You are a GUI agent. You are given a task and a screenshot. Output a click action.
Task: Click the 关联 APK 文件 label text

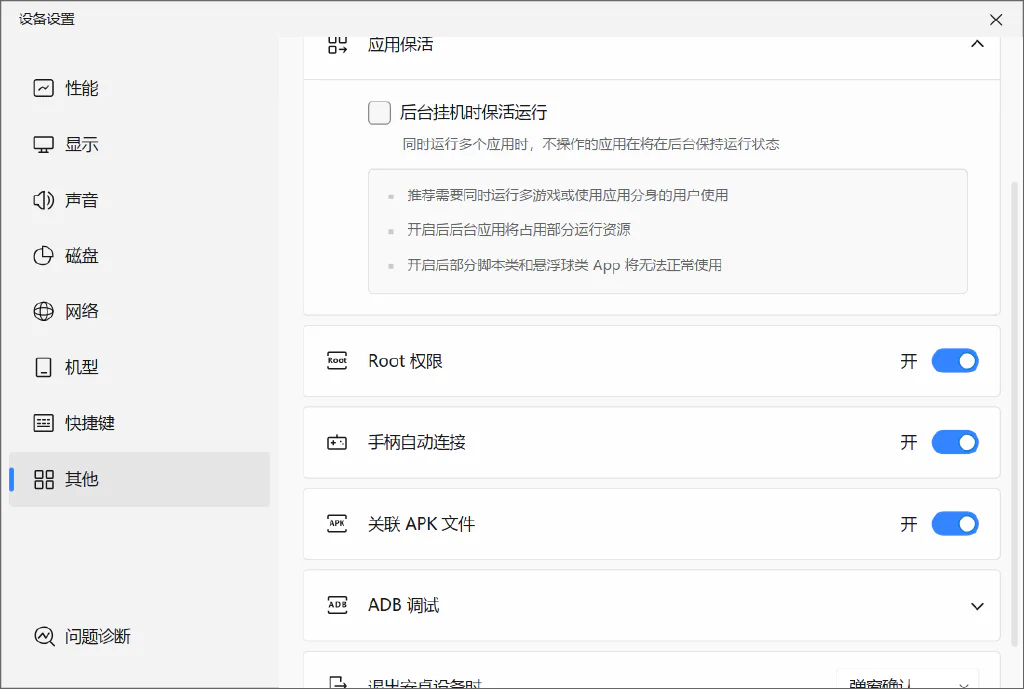coord(421,524)
